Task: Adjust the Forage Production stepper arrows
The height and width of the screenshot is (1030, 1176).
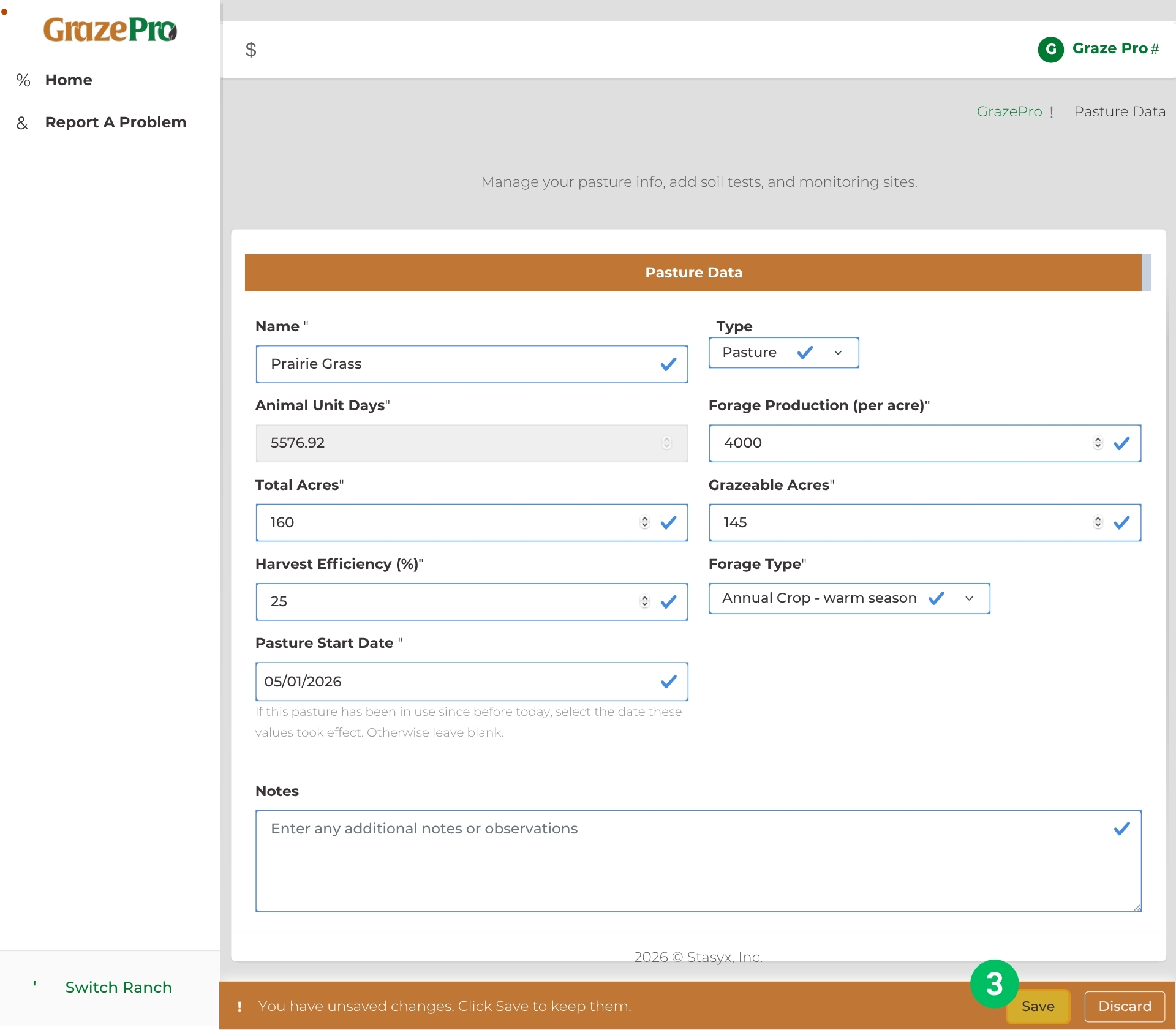Action: (x=1098, y=443)
